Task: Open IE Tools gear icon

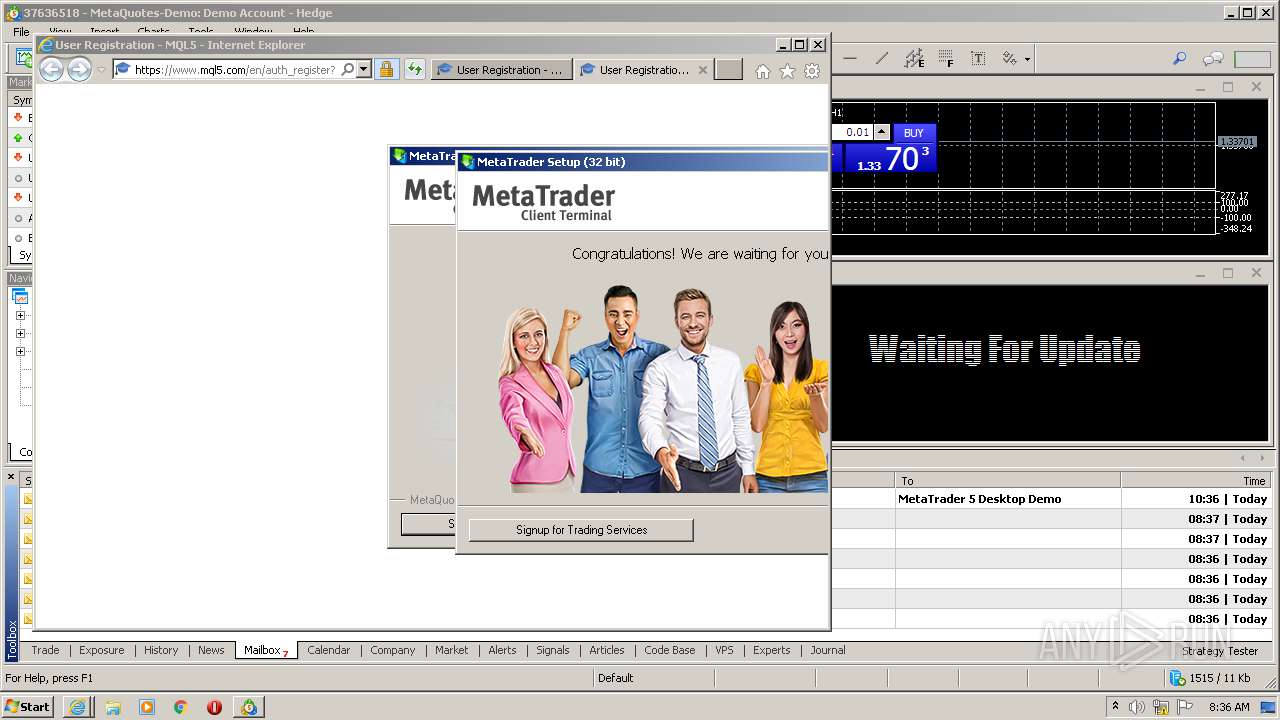Action: (x=812, y=71)
